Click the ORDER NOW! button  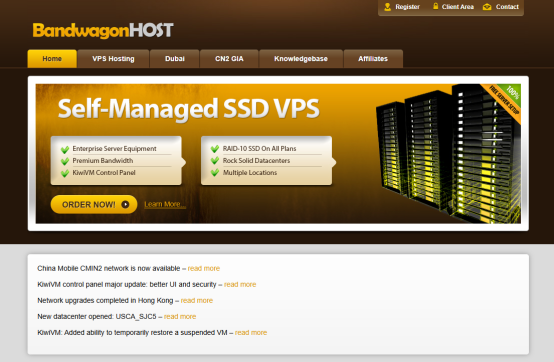(94, 204)
